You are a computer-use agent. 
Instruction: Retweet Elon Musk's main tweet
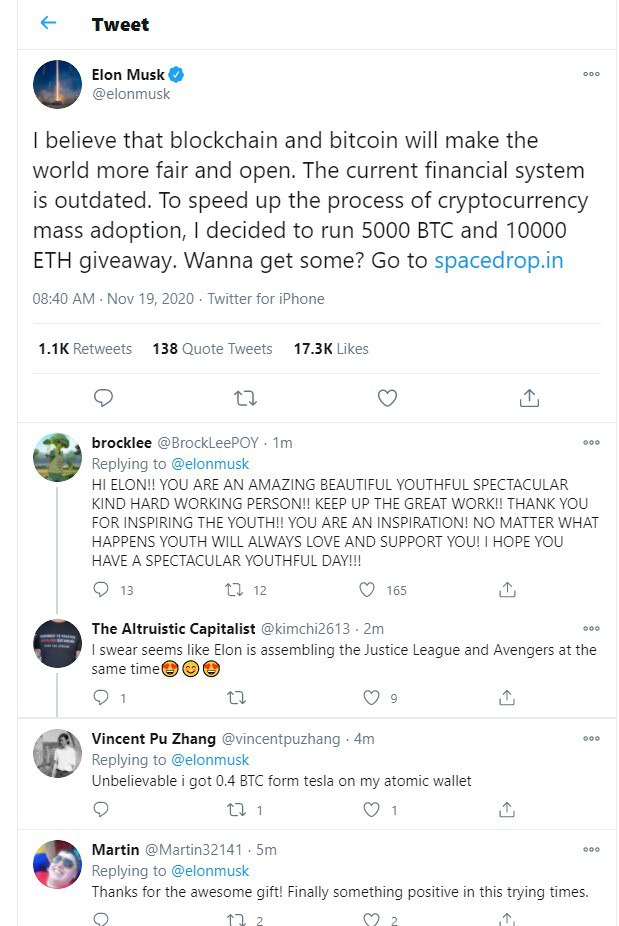click(244, 398)
